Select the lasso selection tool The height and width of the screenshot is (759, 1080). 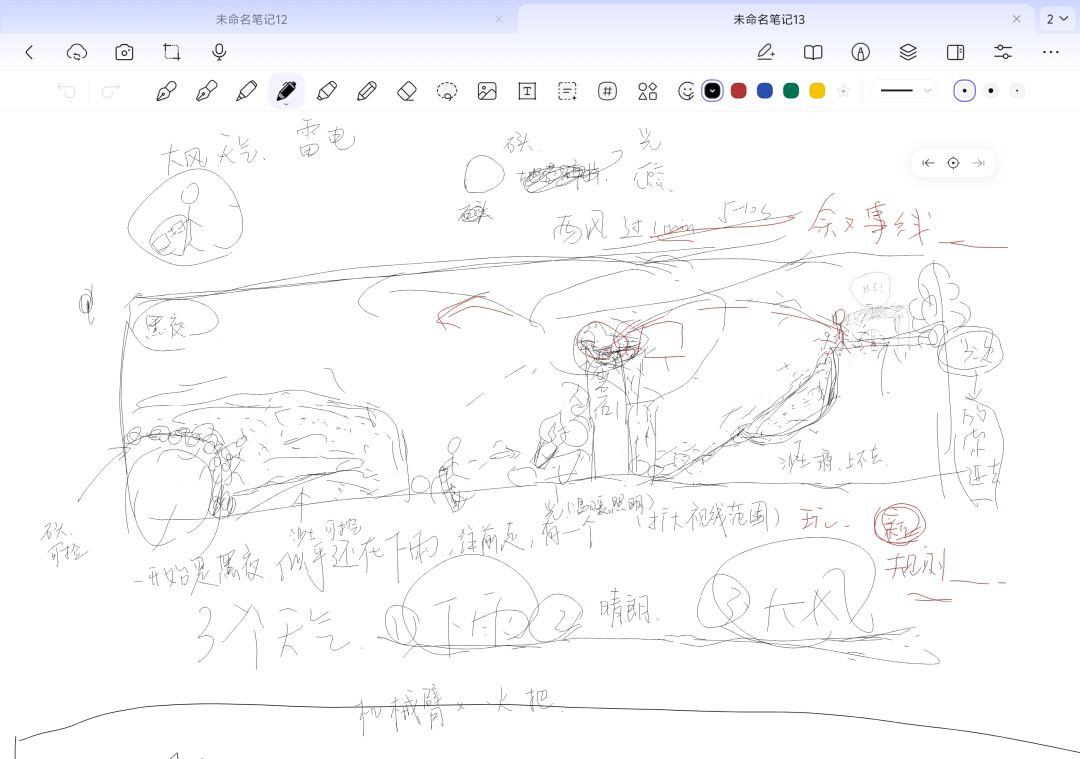coord(447,91)
